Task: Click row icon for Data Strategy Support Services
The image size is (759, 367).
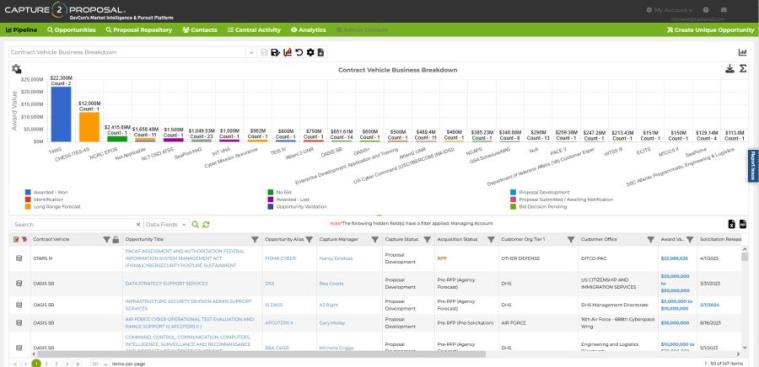Action: click(x=19, y=283)
